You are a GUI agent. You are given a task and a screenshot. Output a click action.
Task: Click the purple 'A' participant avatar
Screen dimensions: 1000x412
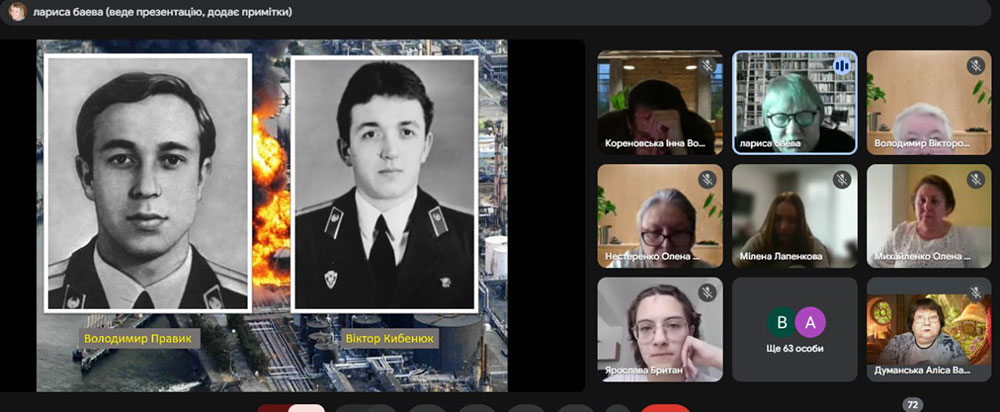810,321
